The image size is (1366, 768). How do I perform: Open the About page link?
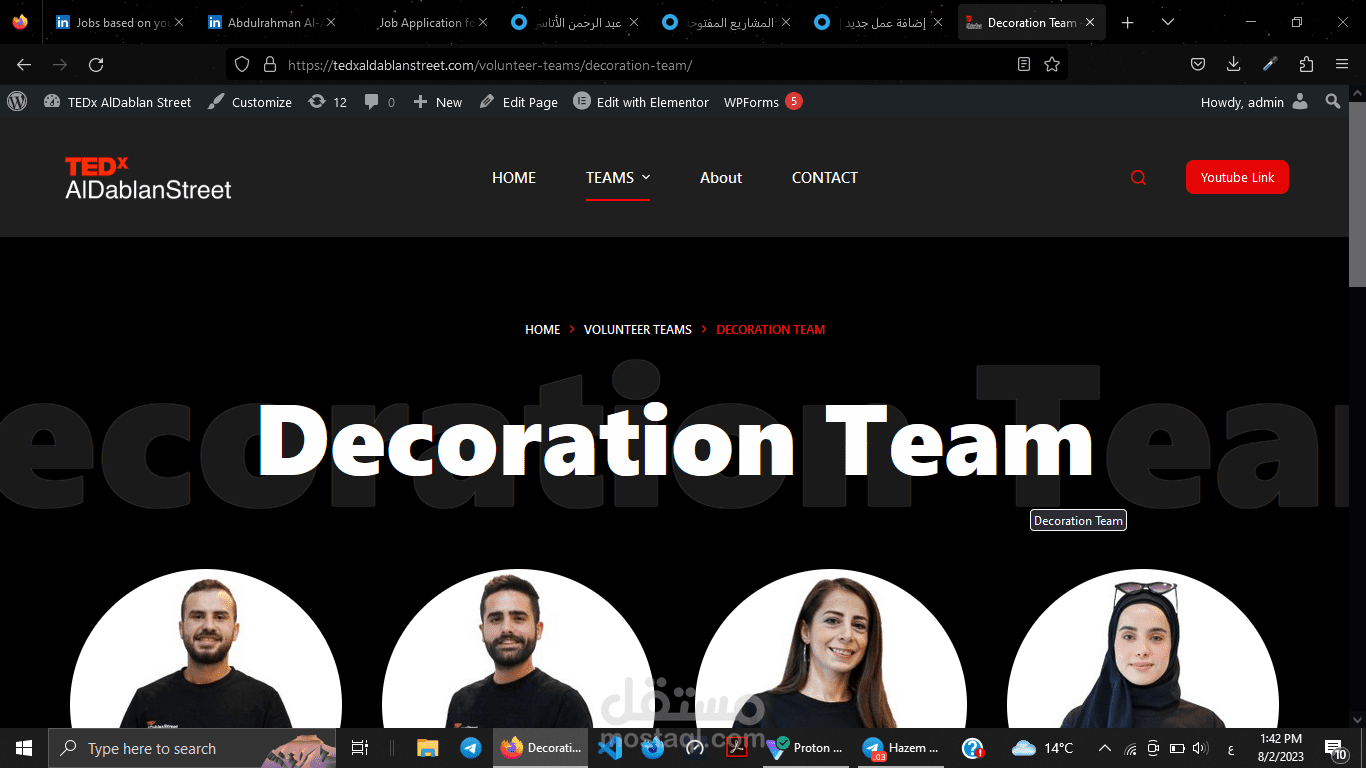(721, 177)
